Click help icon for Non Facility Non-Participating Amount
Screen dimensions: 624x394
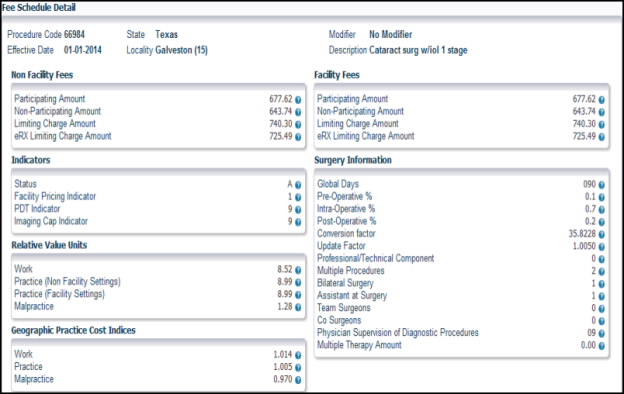click(298, 112)
